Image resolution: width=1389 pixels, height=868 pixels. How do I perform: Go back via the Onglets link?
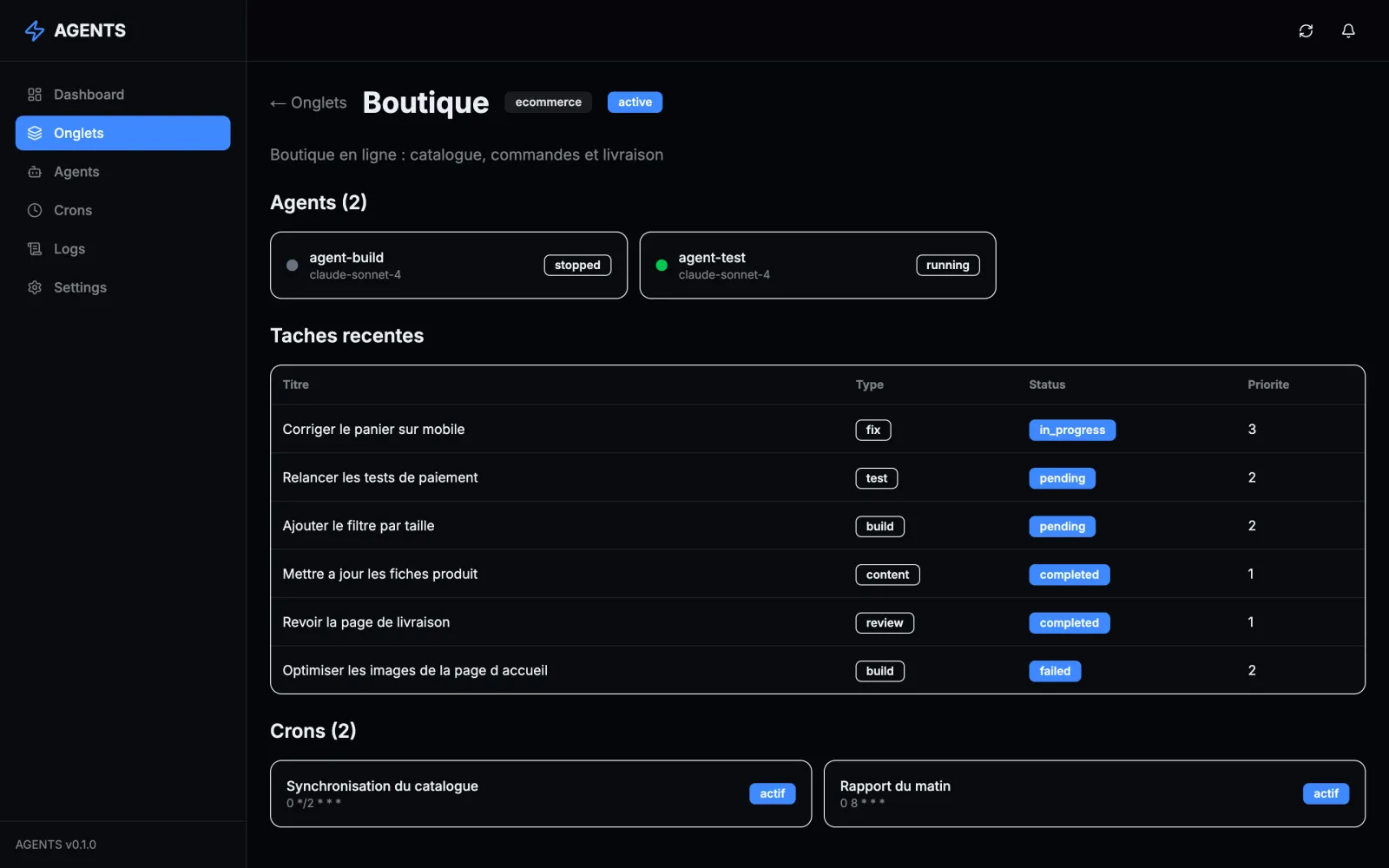click(308, 102)
